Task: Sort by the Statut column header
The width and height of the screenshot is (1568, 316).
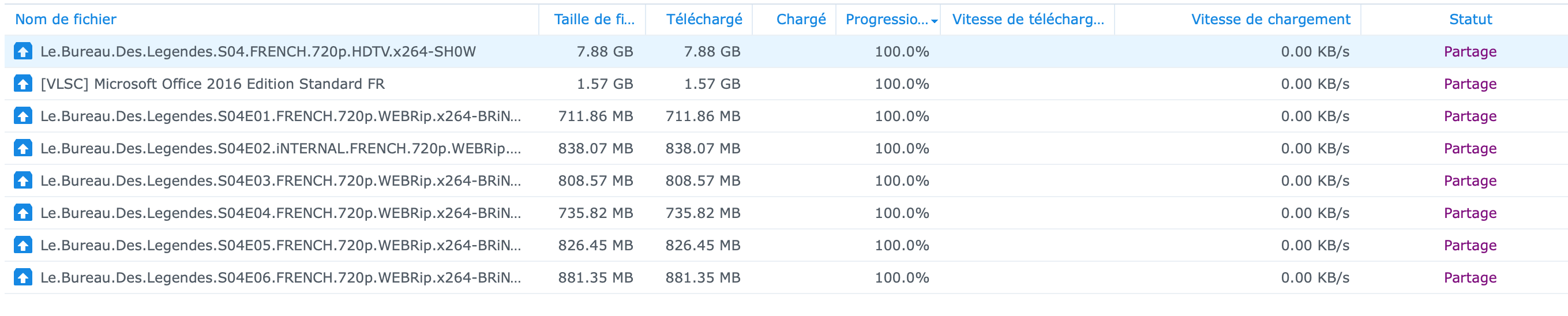Action: (1470, 20)
